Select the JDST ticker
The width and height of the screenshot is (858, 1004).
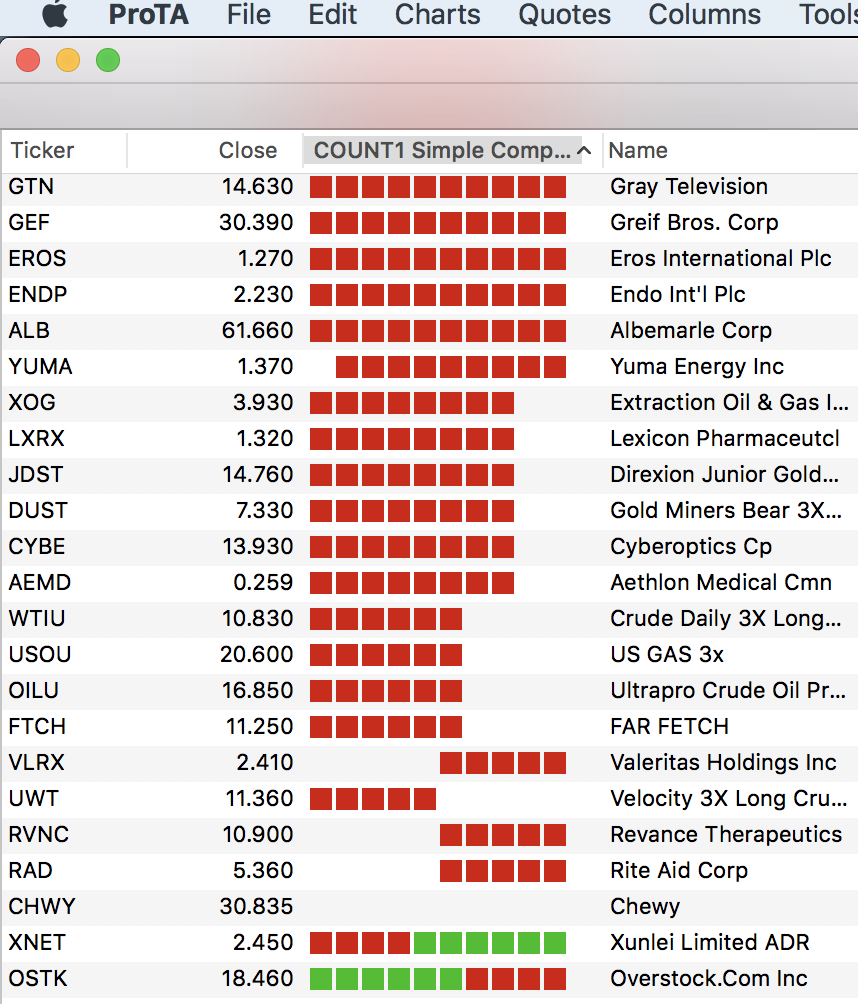point(36,474)
